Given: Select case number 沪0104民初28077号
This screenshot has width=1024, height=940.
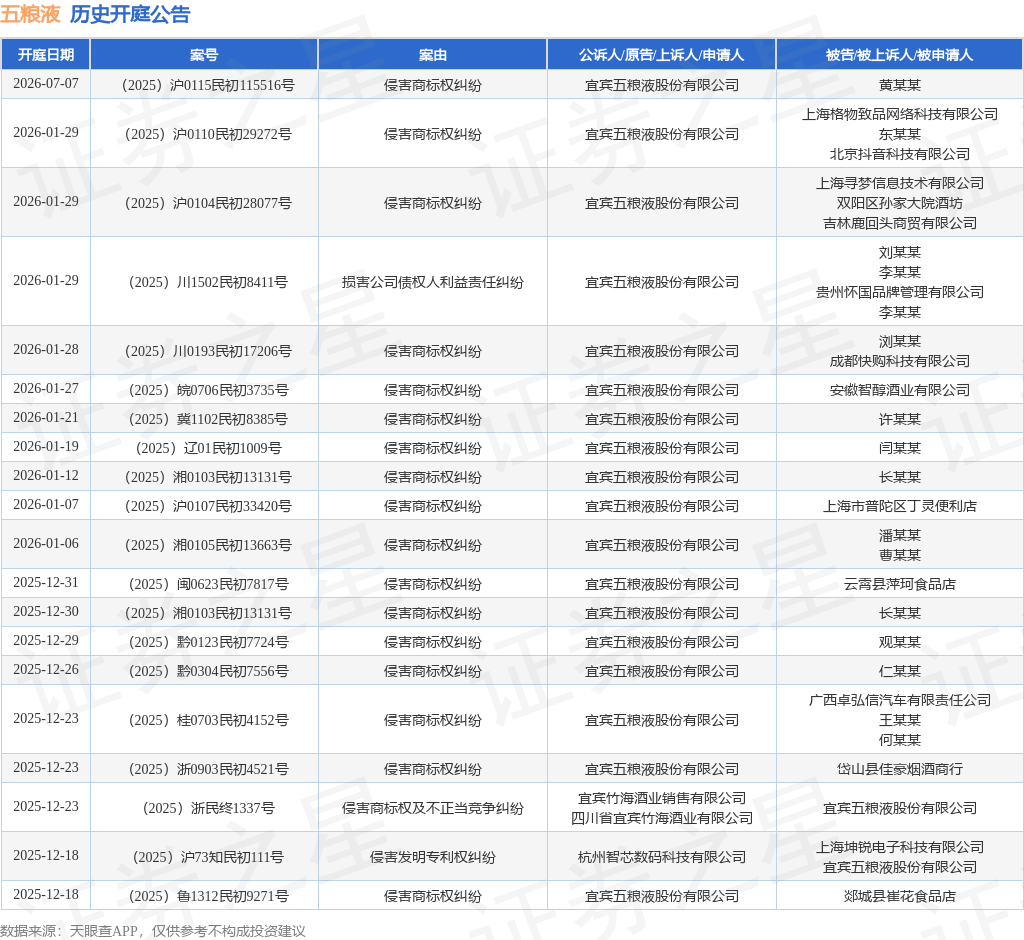Looking at the screenshot, I should [x=208, y=203].
